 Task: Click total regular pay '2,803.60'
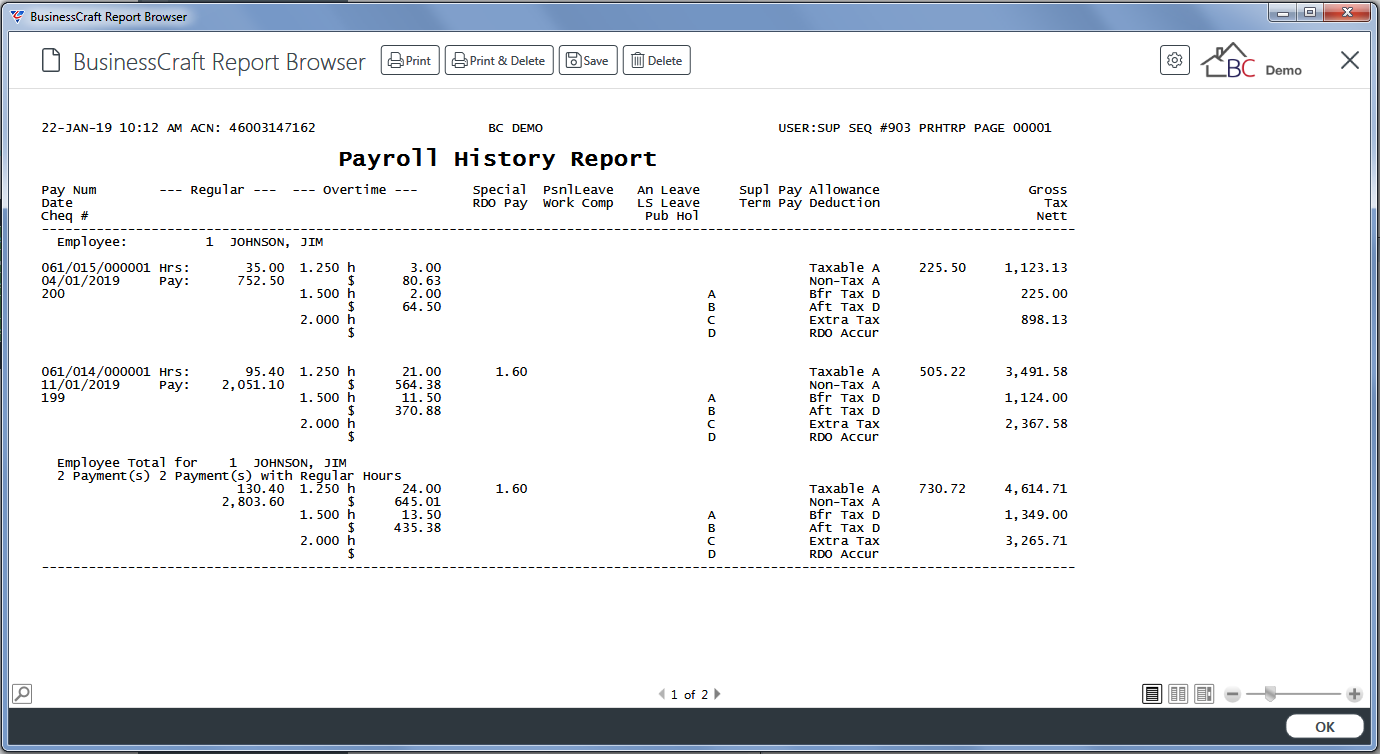tap(253, 502)
